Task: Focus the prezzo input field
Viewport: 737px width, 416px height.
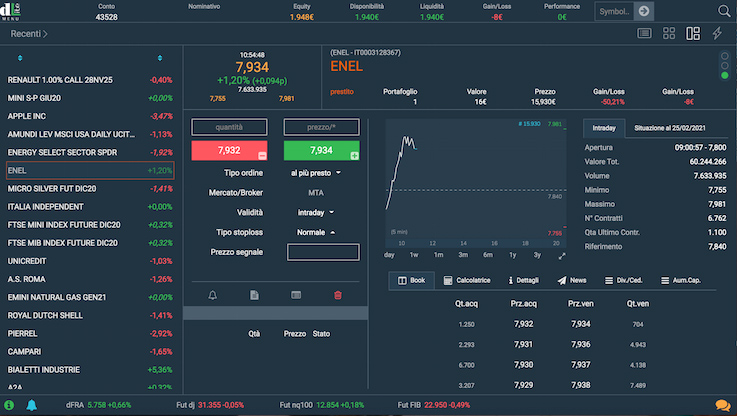Action: click(x=321, y=127)
